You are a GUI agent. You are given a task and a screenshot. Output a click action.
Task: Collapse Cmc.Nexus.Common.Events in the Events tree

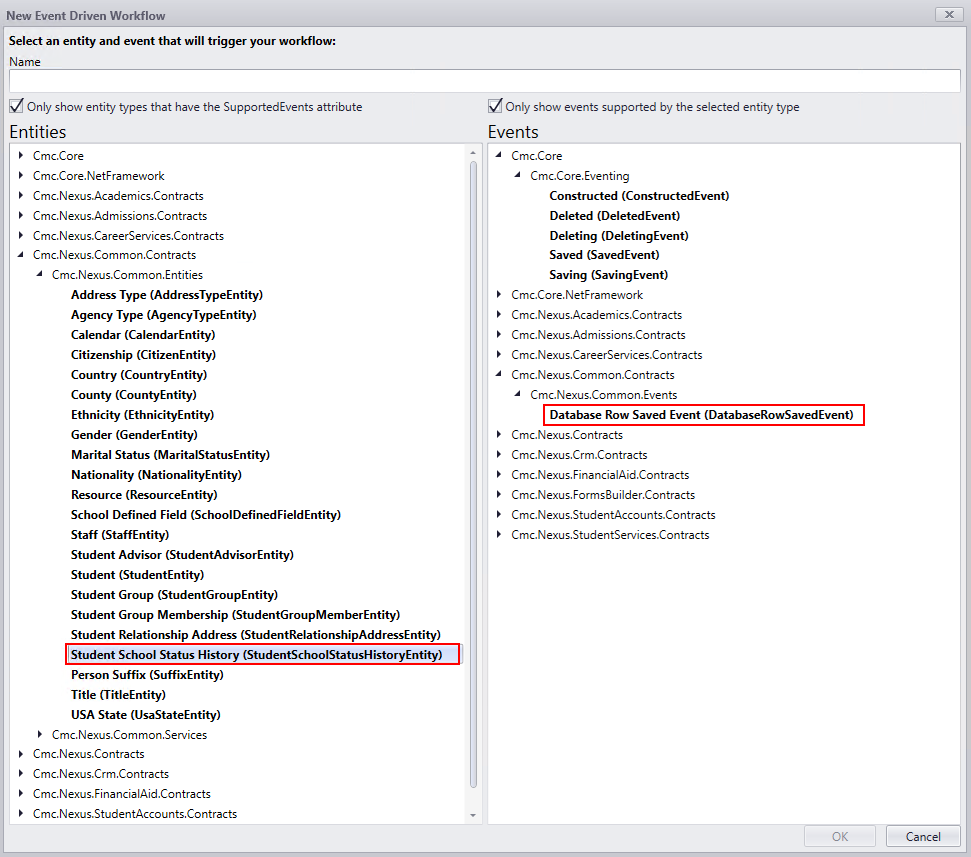[517, 394]
